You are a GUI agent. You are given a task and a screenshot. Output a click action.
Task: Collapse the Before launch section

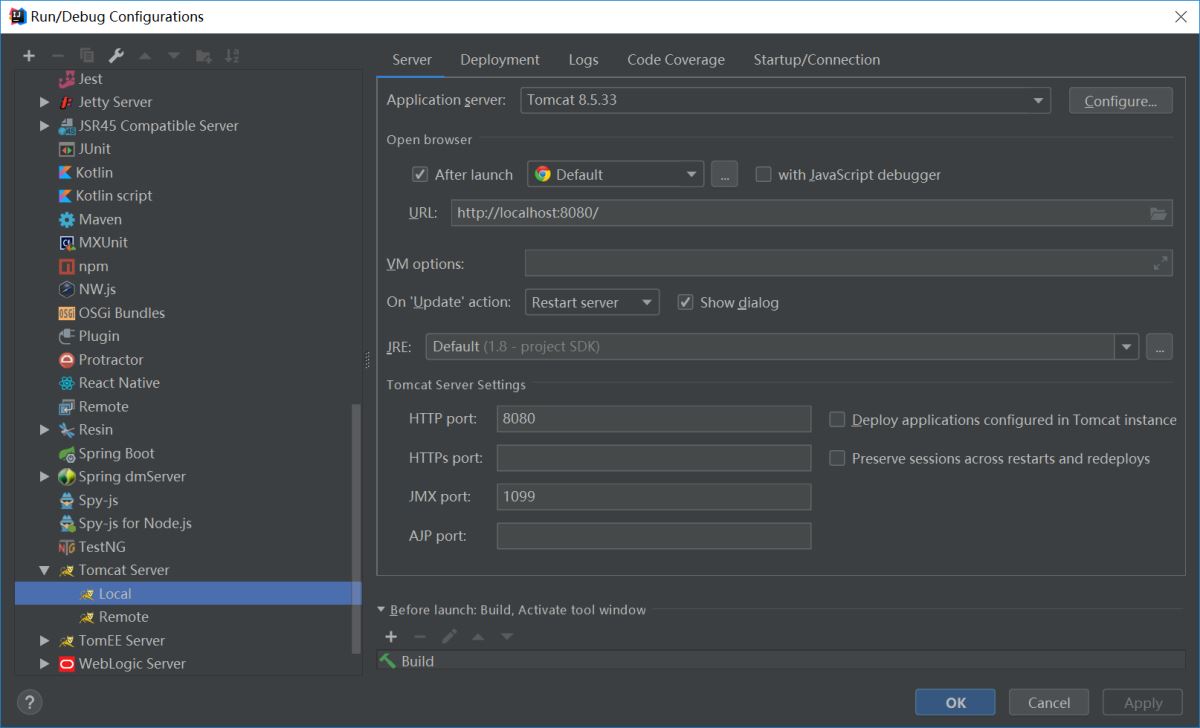click(381, 610)
